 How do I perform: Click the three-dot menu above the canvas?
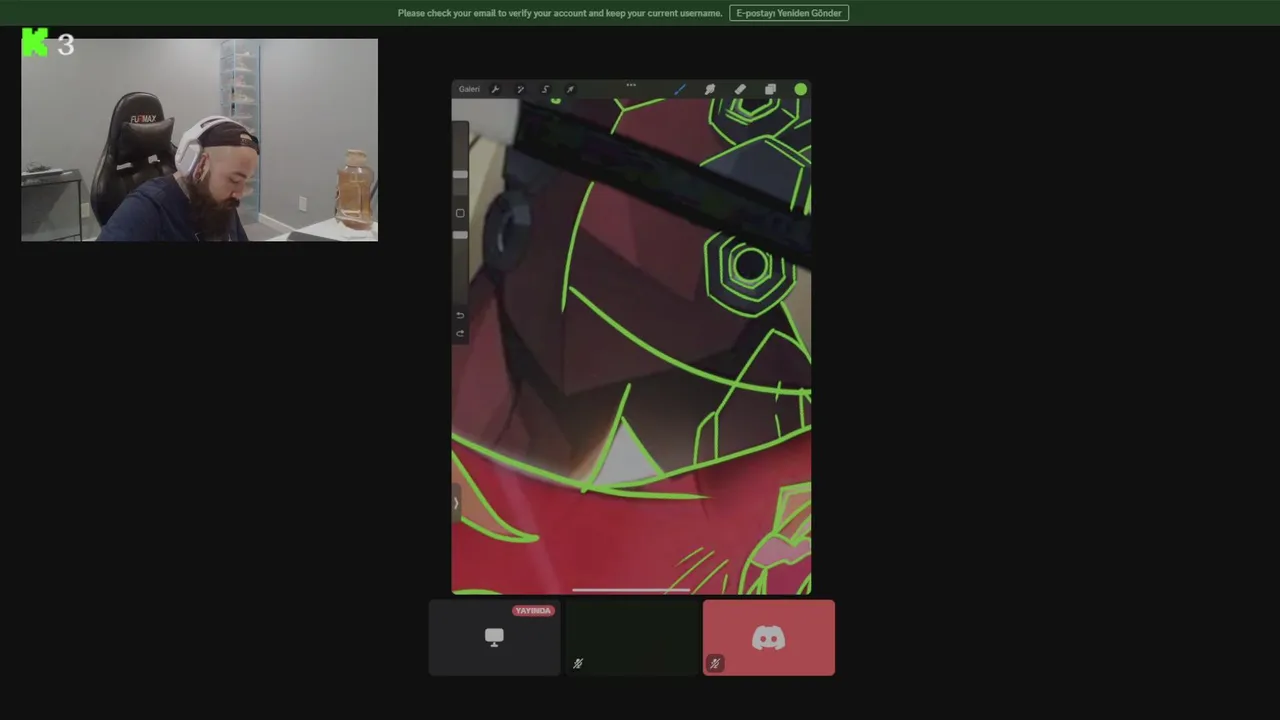[631, 85]
